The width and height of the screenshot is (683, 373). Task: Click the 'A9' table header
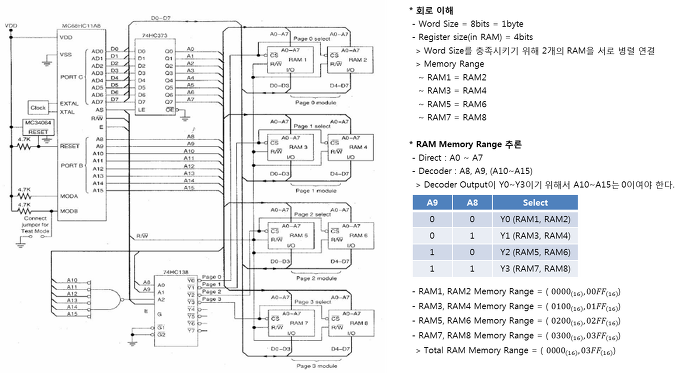(x=432, y=203)
